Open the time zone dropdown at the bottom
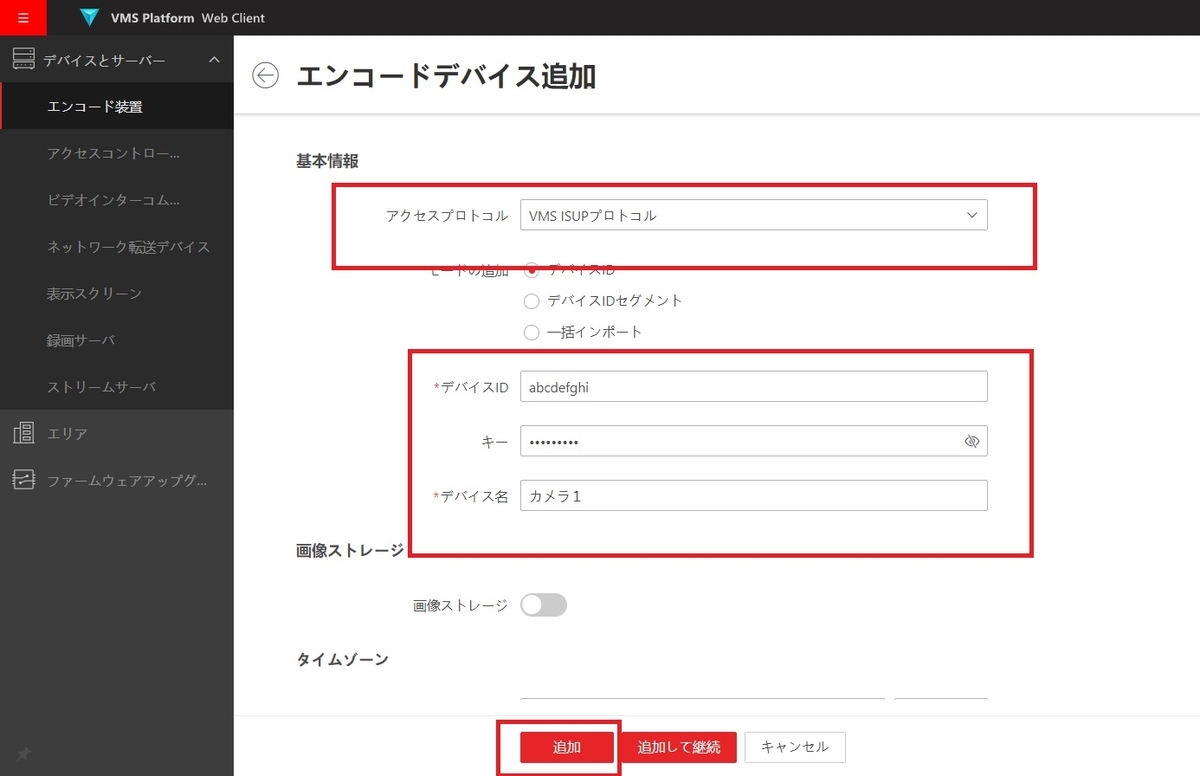The width and height of the screenshot is (1200, 776). coord(702,706)
